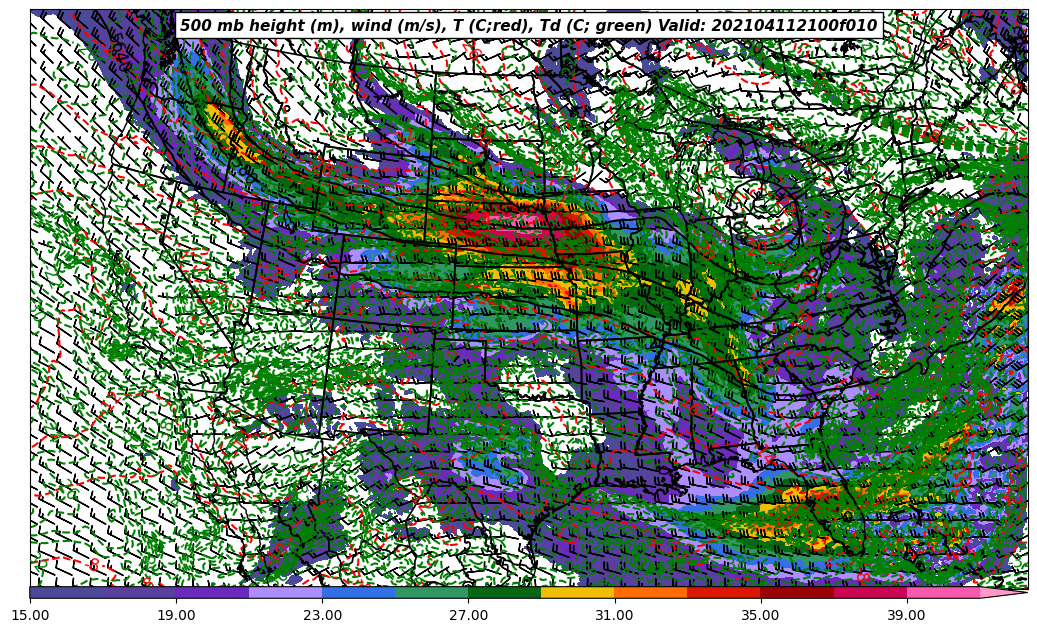The width and height of the screenshot is (1037, 632).
Task: Click the orange colorbar segment after 31.00
Action: tap(650, 592)
